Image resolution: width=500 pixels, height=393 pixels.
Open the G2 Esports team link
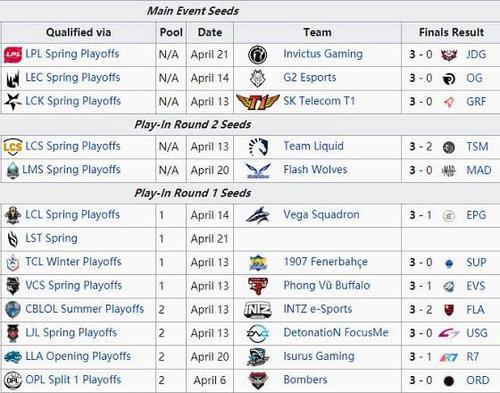pos(310,78)
